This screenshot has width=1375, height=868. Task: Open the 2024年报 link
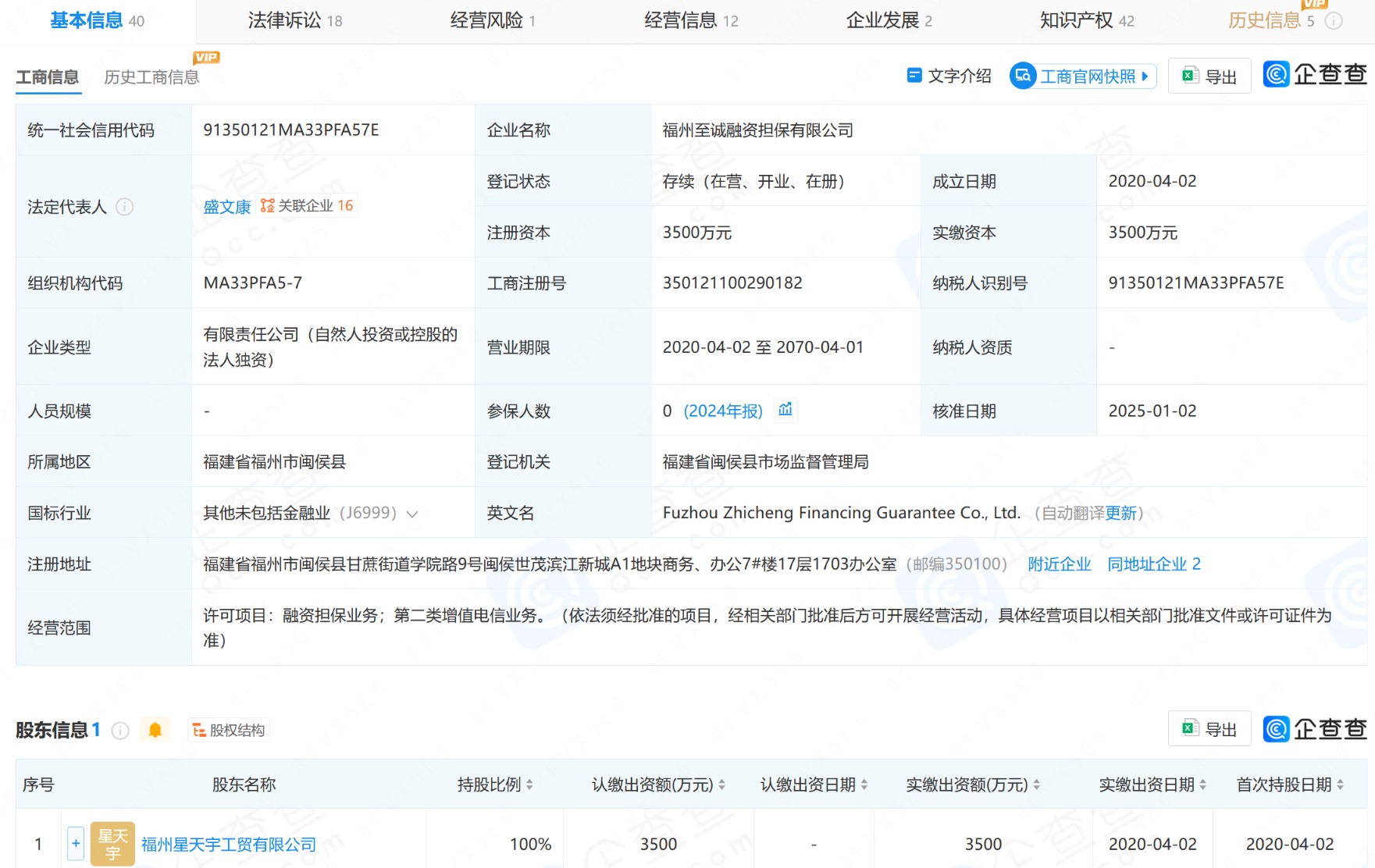[x=723, y=411]
